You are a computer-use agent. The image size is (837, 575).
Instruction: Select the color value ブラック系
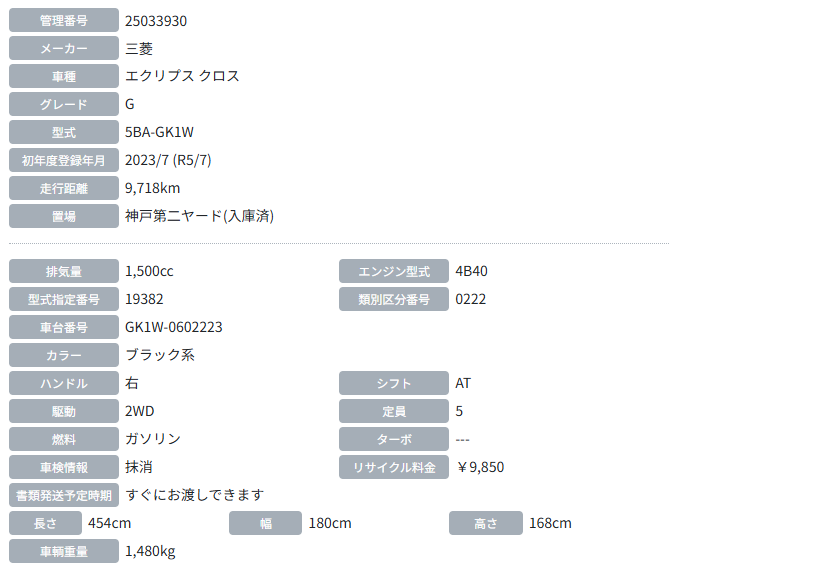pyautogui.click(x=160, y=355)
